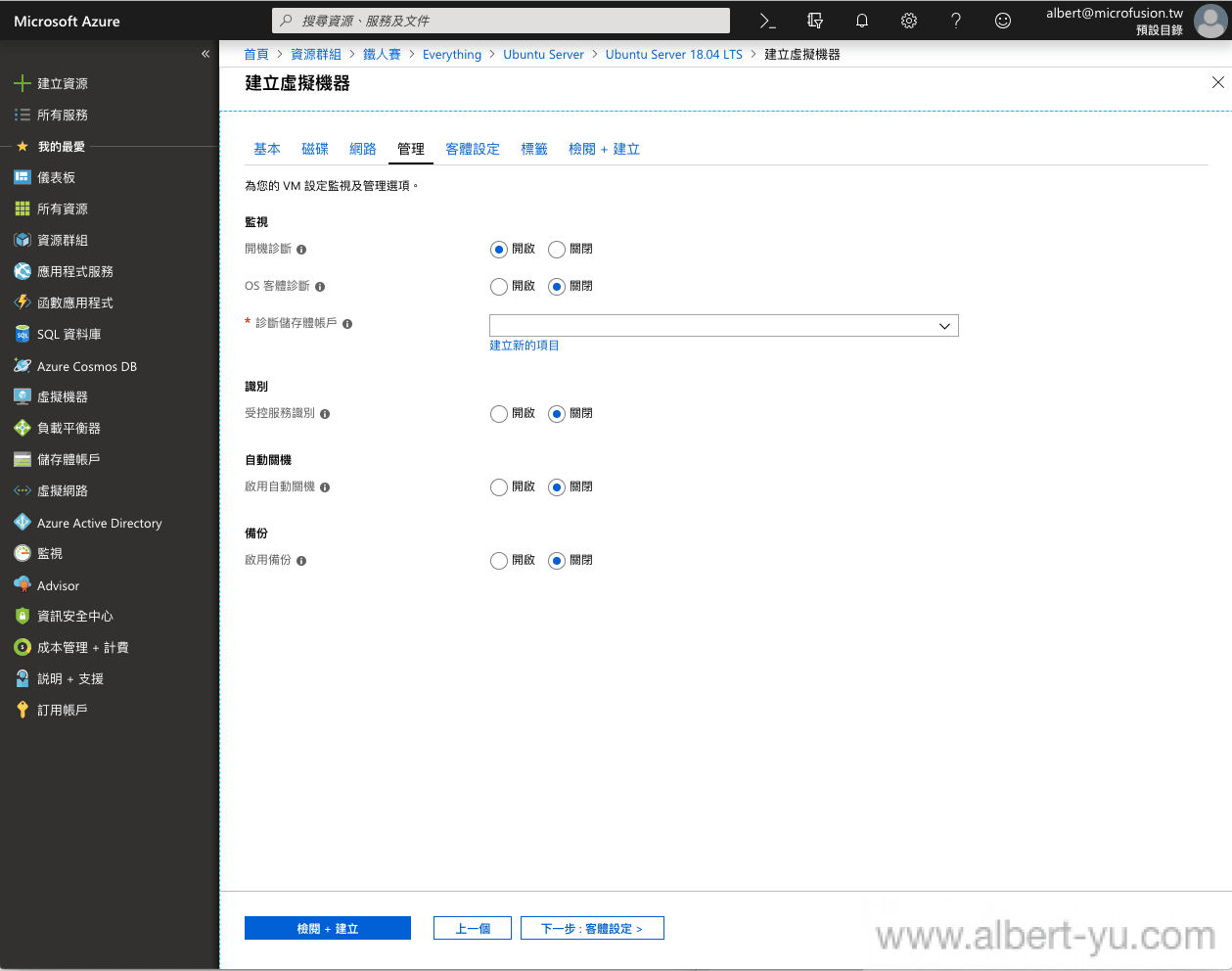Show info tooltip for 診斷儲存體帳戶
Viewport: 1232px width, 971px height.
(347, 324)
